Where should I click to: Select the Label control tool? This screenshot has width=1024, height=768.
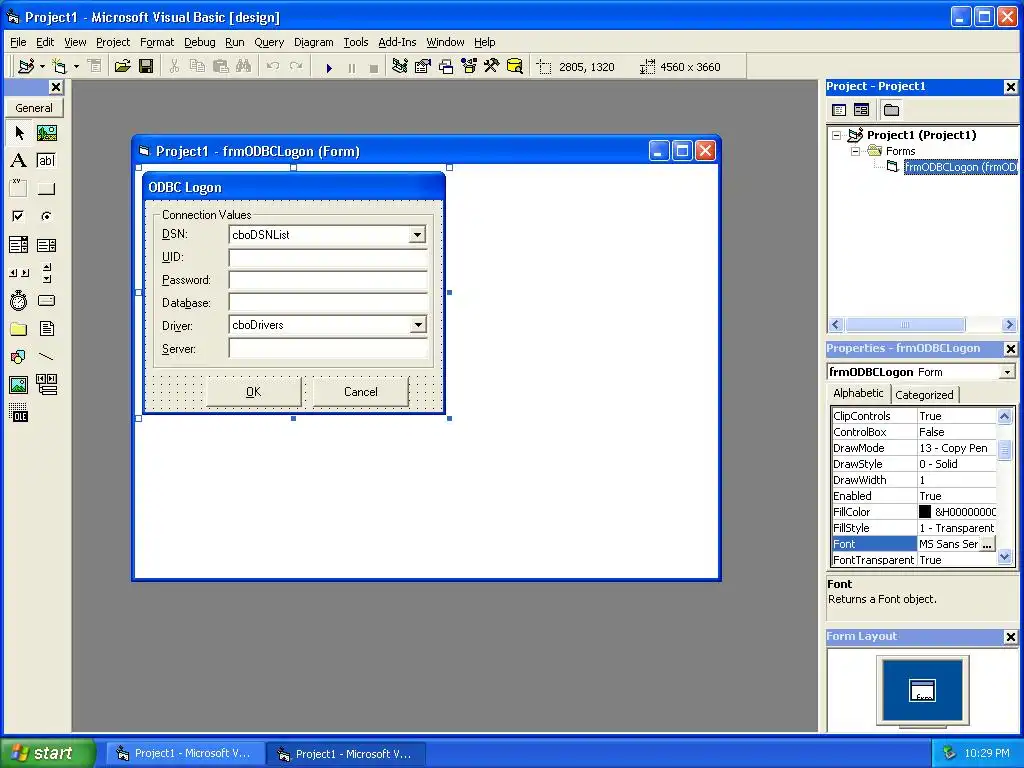(x=19, y=161)
